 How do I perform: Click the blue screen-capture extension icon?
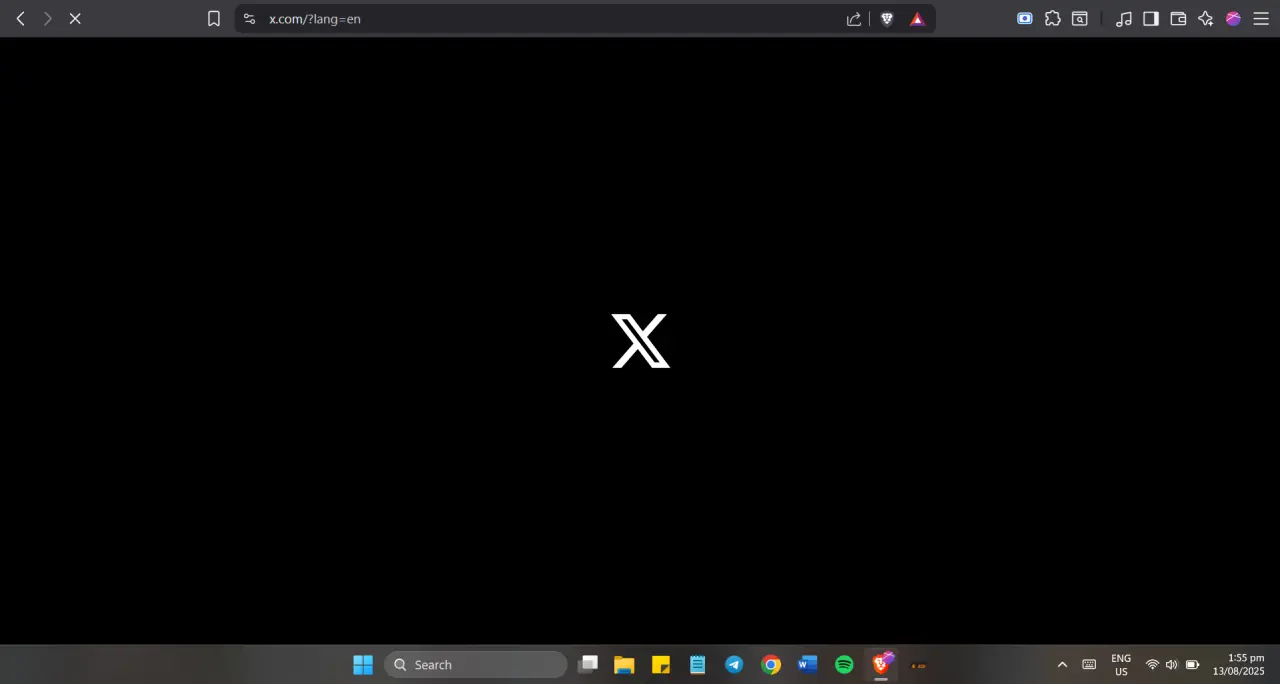coord(1025,18)
